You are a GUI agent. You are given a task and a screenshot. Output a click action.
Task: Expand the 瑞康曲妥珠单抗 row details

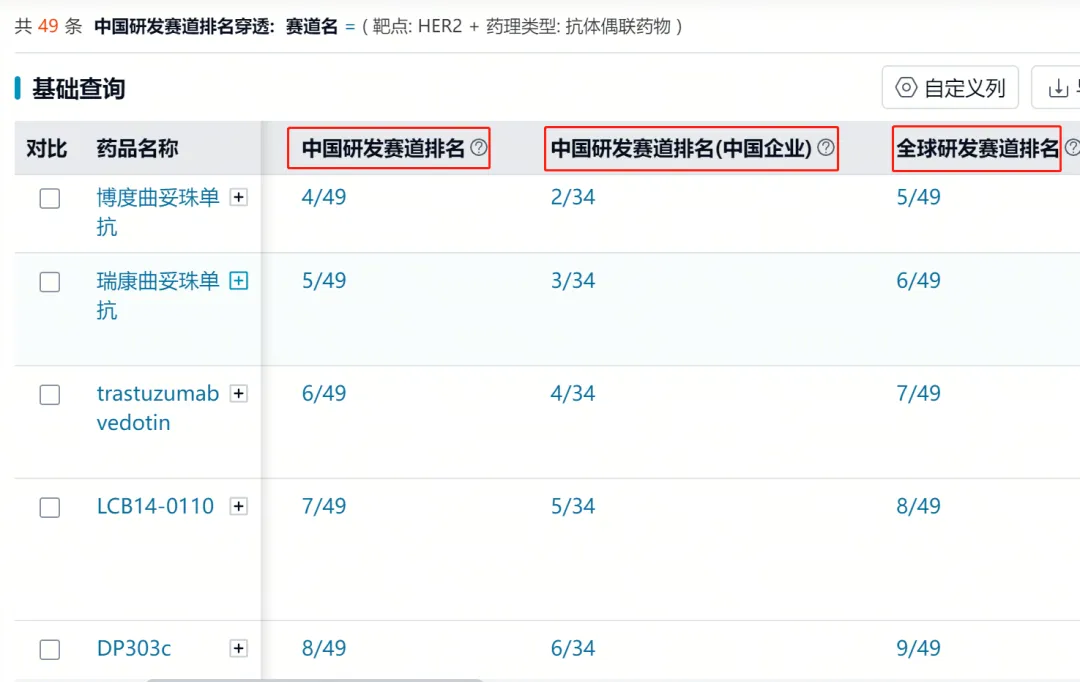click(x=239, y=281)
